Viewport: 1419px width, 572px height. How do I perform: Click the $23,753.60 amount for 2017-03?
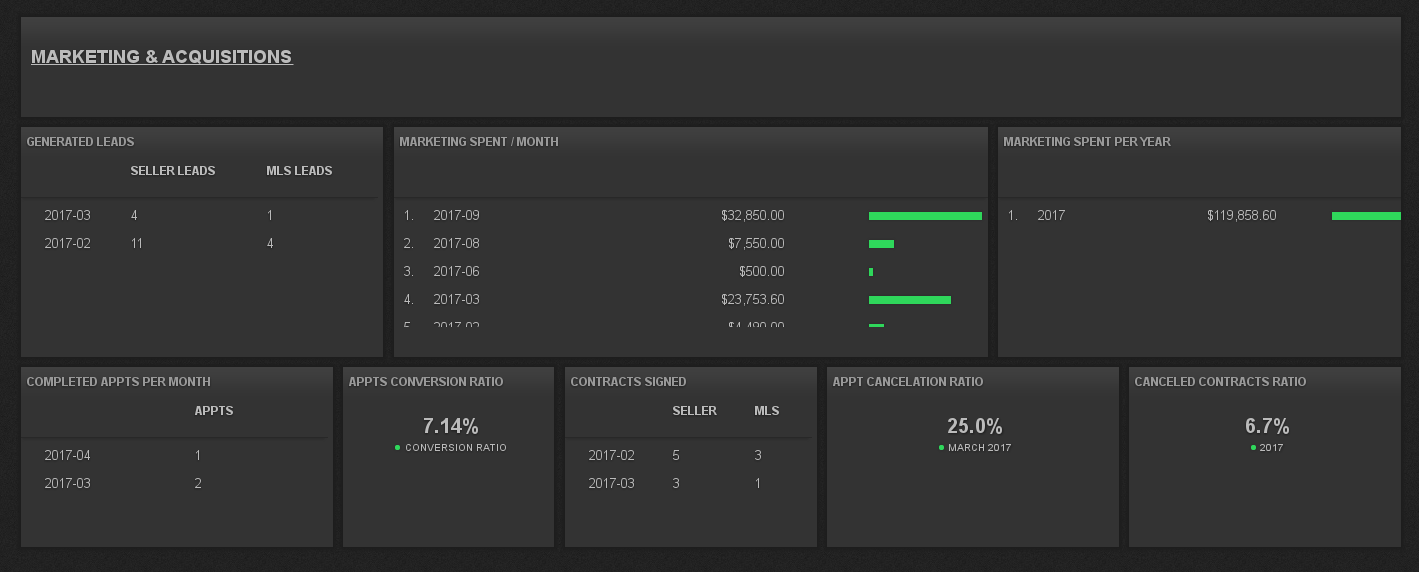(752, 300)
